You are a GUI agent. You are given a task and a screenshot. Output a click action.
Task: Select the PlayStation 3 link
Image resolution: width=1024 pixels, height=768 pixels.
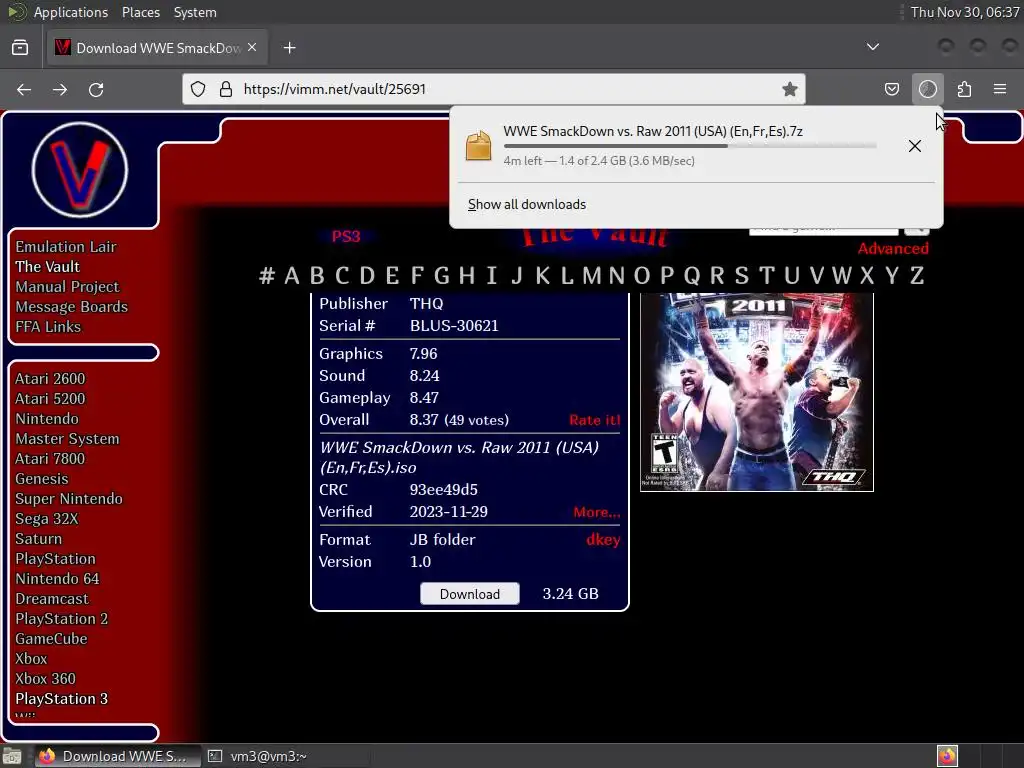pyautogui.click(x=61, y=699)
